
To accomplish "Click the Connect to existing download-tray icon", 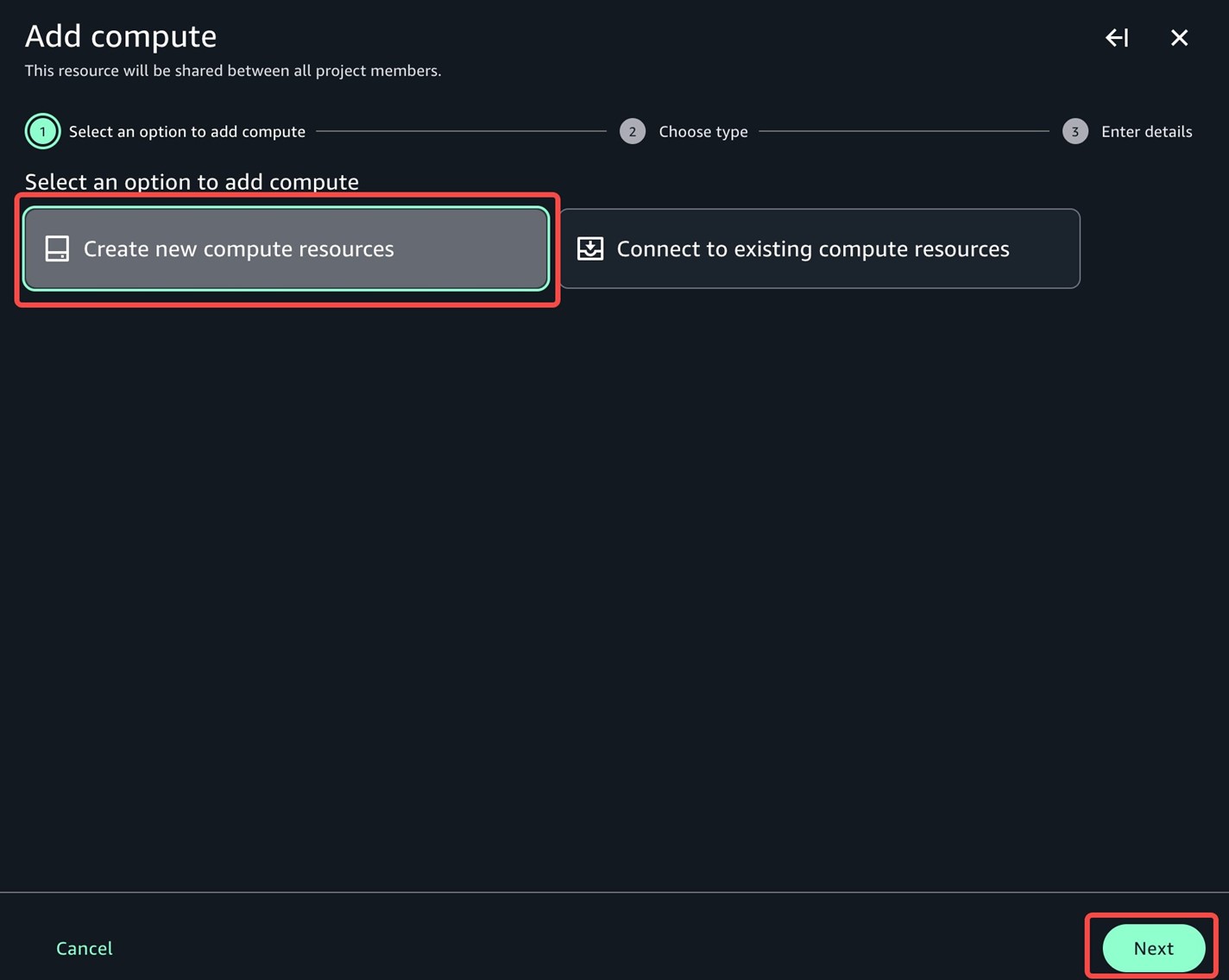I will (590, 248).
